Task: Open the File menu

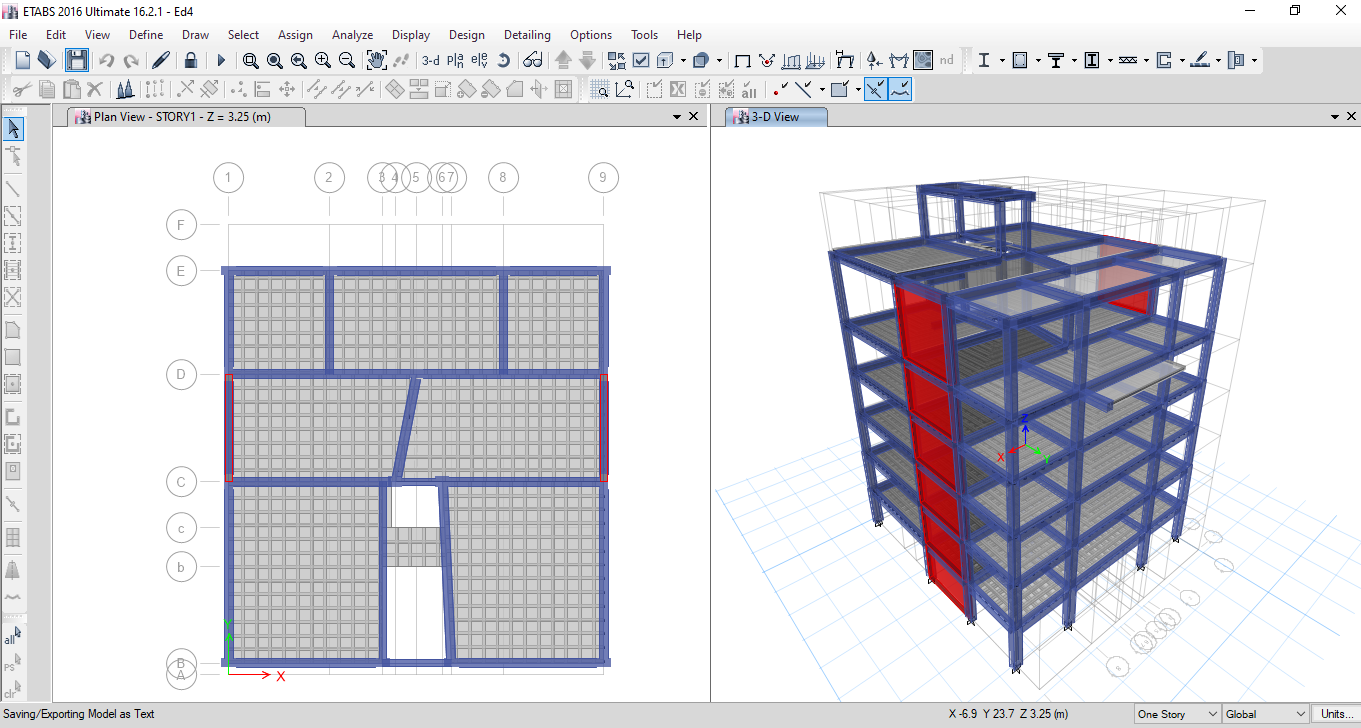Action: 18,34
